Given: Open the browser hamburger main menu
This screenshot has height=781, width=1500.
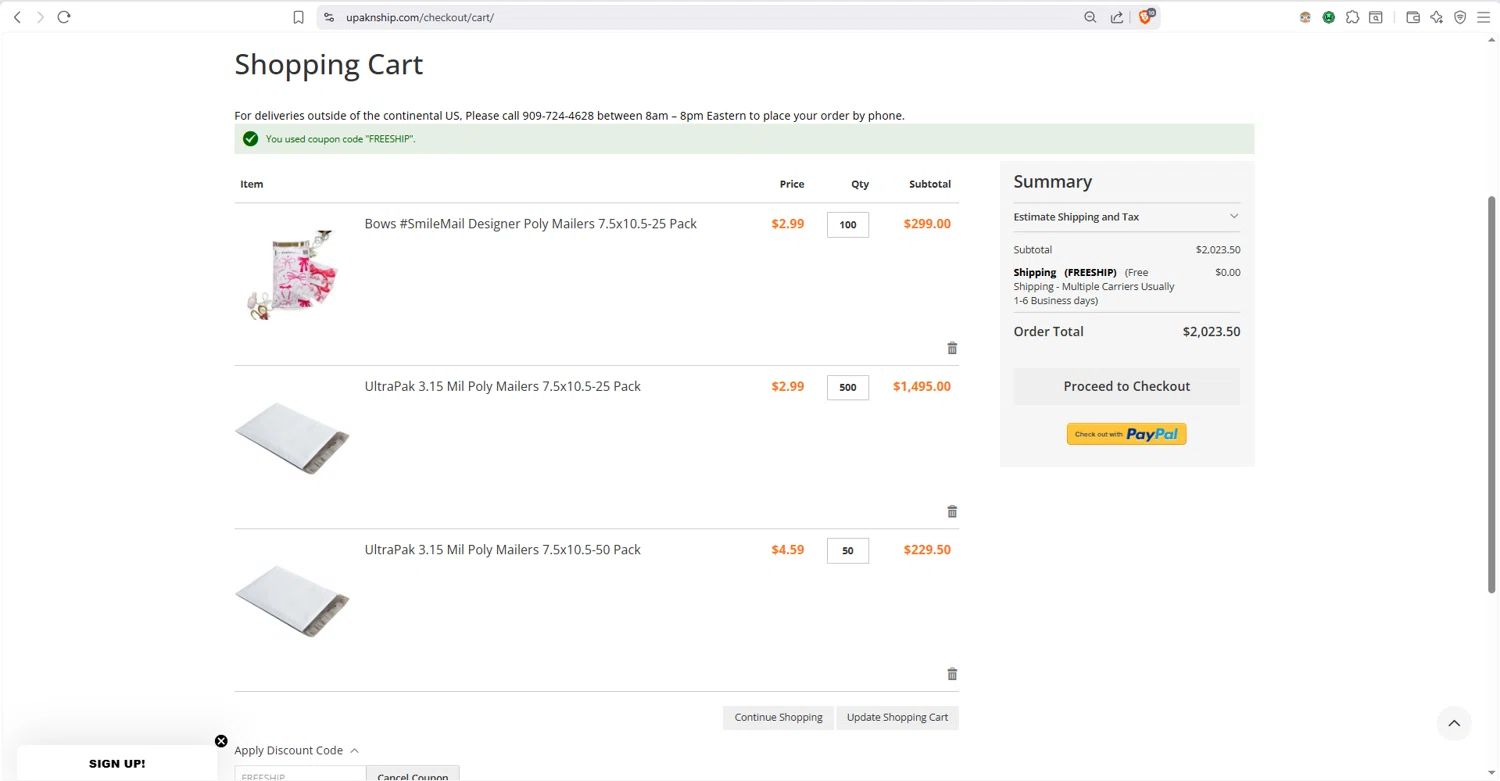Looking at the screenshot, I should (x=1484, y=17).
